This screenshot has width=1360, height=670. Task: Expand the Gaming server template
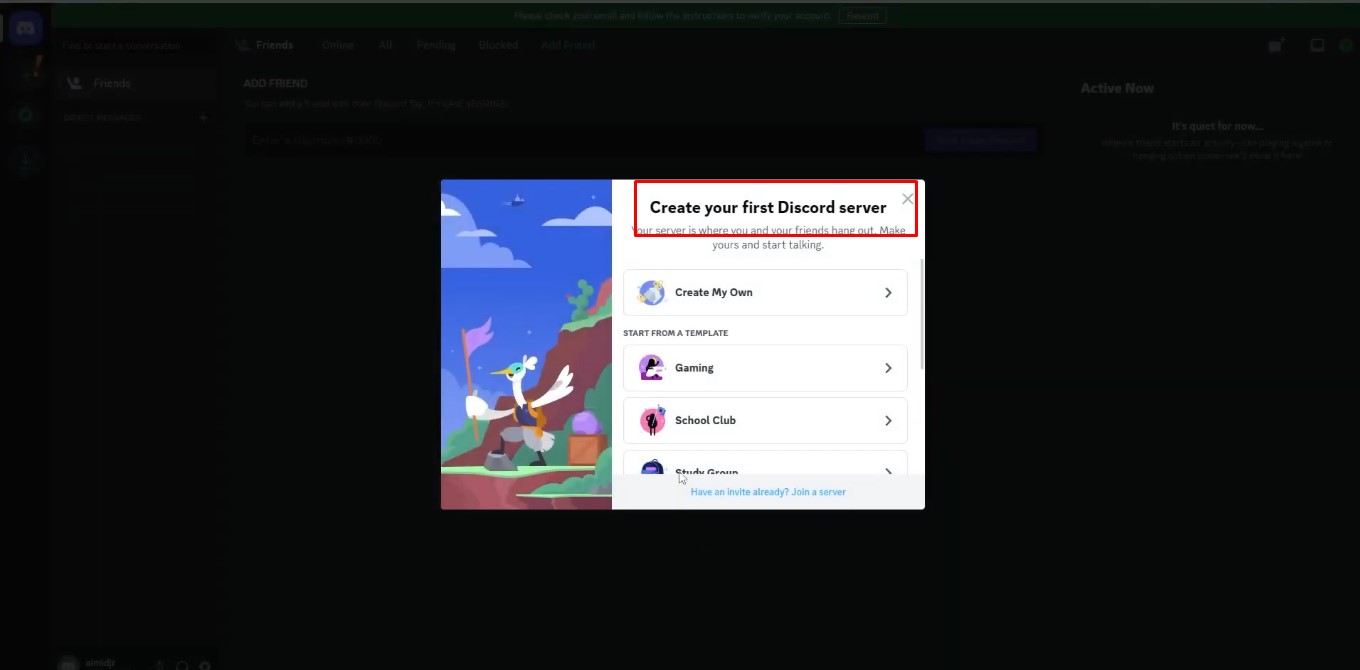(x=765, y=368)
